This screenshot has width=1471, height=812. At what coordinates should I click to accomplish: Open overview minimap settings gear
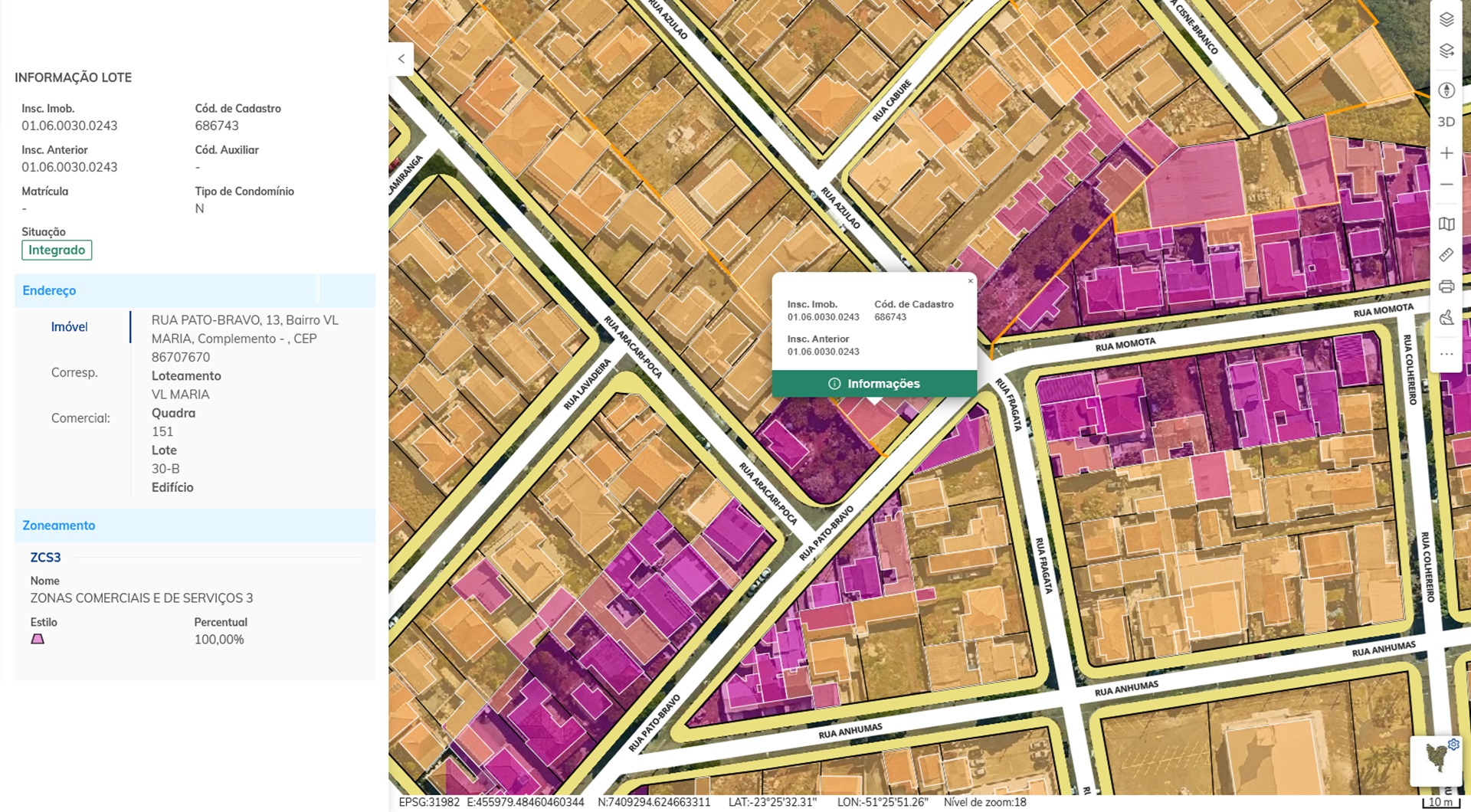[x=1453, y=744]
